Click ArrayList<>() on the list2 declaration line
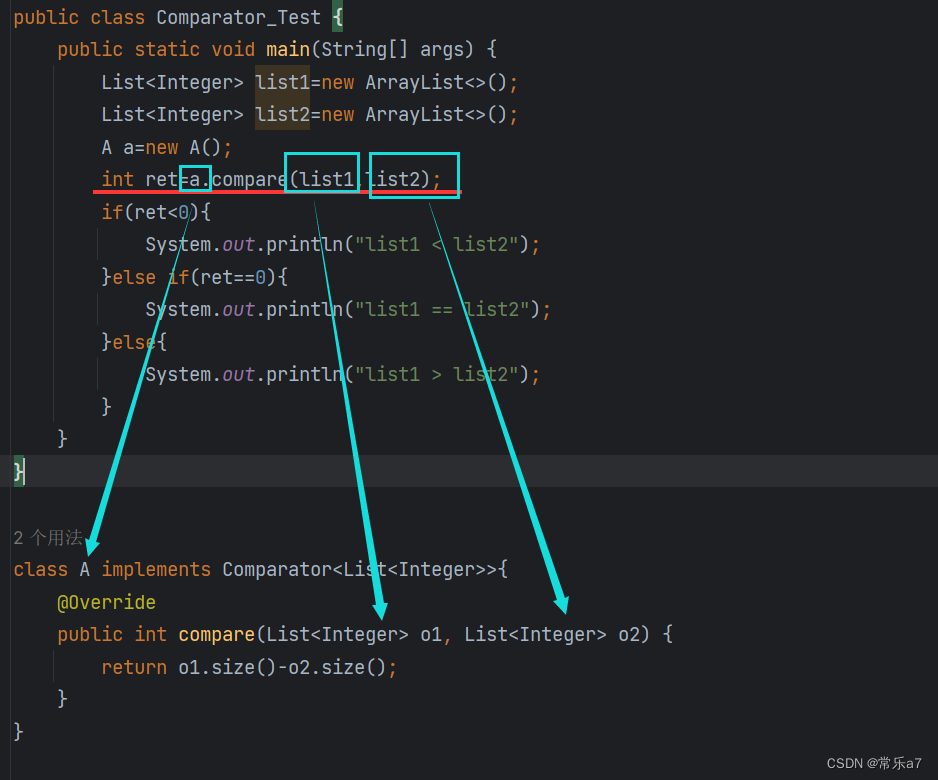This screenshot has height=780, width=938. [x=436, y=114]
